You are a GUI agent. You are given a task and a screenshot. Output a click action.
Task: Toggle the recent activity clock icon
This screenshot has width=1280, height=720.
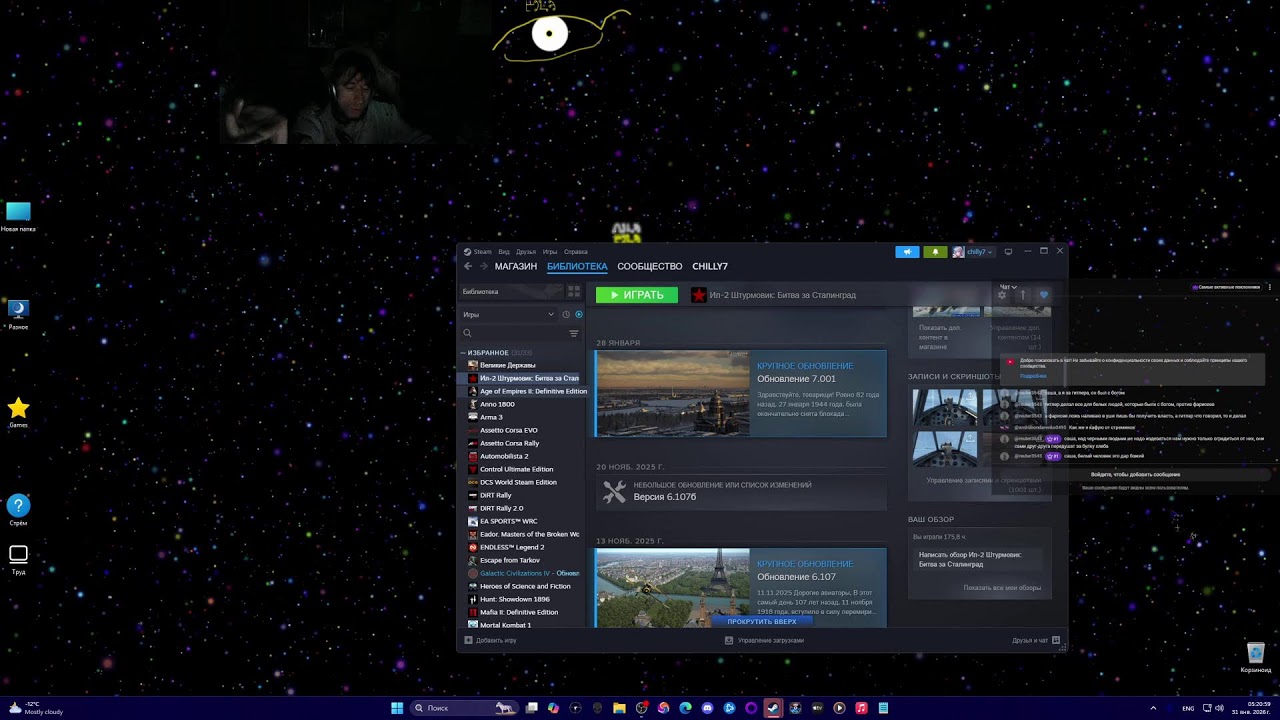pyautogui.click(x=566, y=314)
